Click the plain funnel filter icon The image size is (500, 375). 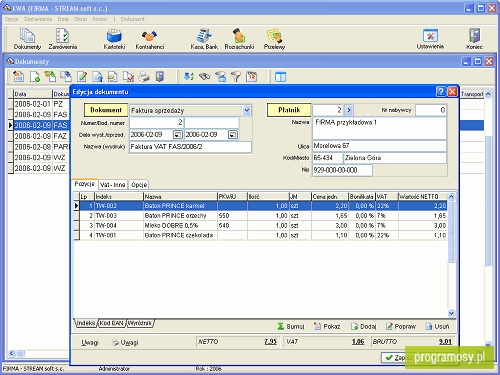[x=236, y=77]
